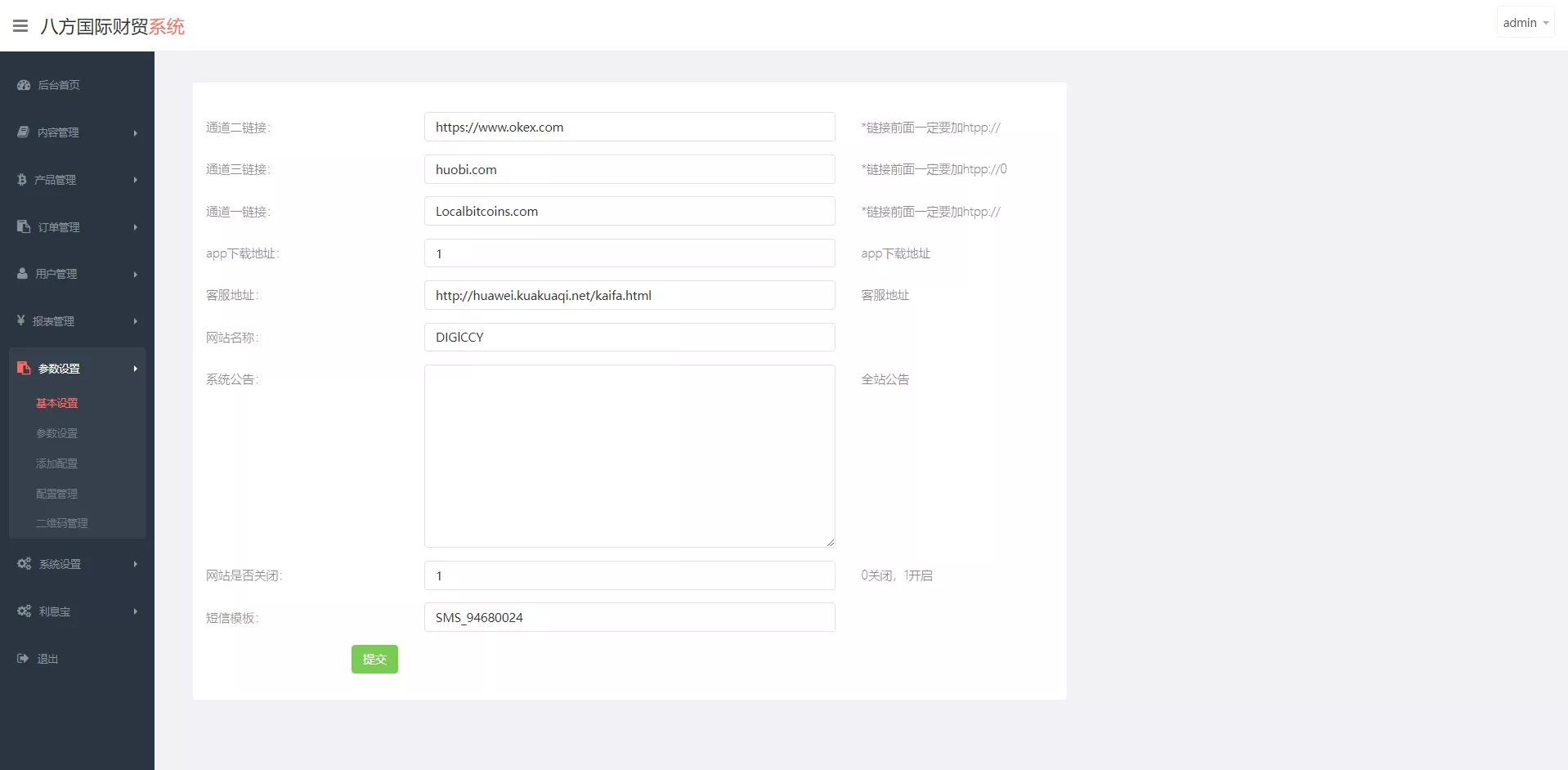Click the copy icon beside 订单管理

pos(24,226)
